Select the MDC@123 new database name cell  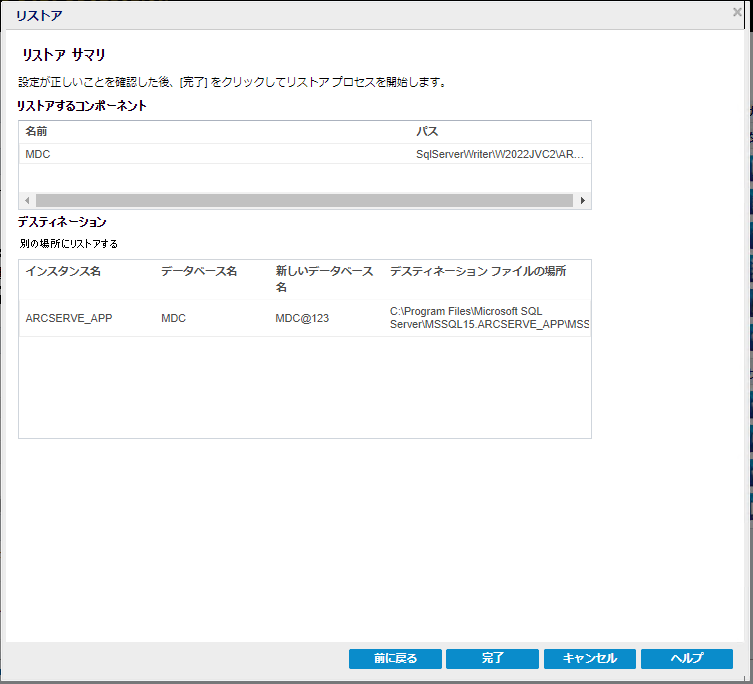[x=302, y=318]
